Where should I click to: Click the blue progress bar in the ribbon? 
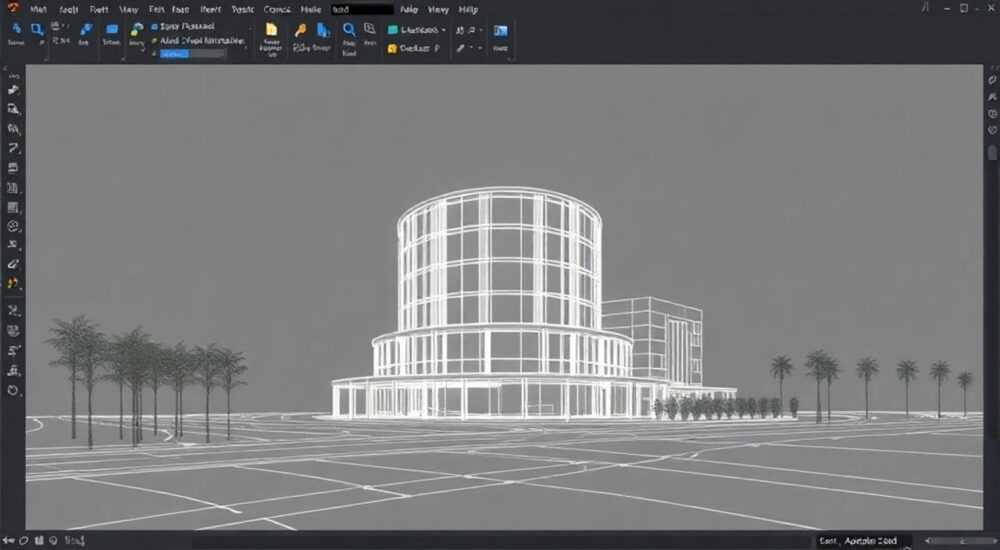coord(193,54)
